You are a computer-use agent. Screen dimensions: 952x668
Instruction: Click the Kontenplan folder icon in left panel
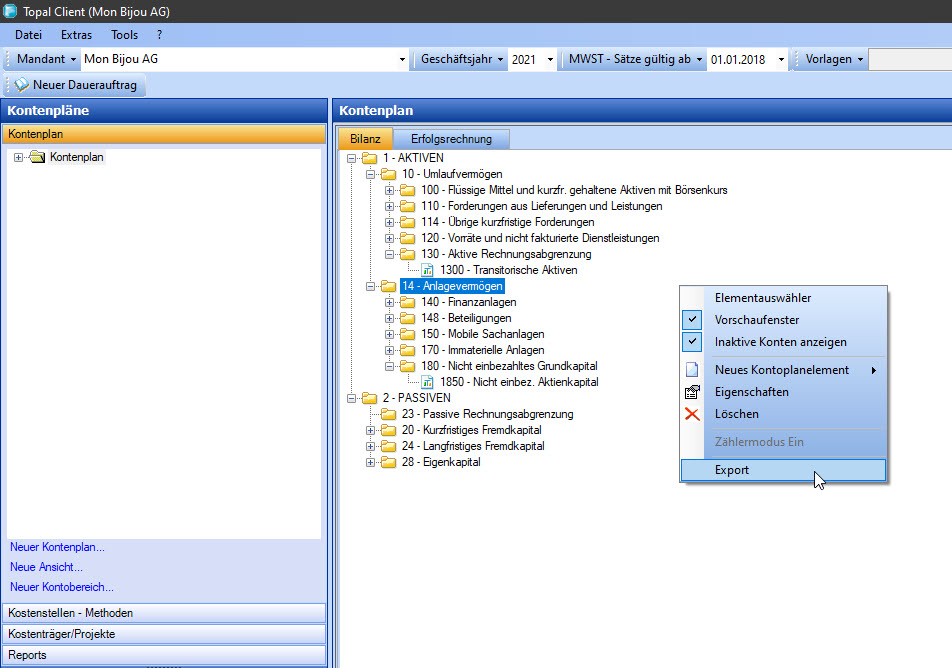pos(38,157)
